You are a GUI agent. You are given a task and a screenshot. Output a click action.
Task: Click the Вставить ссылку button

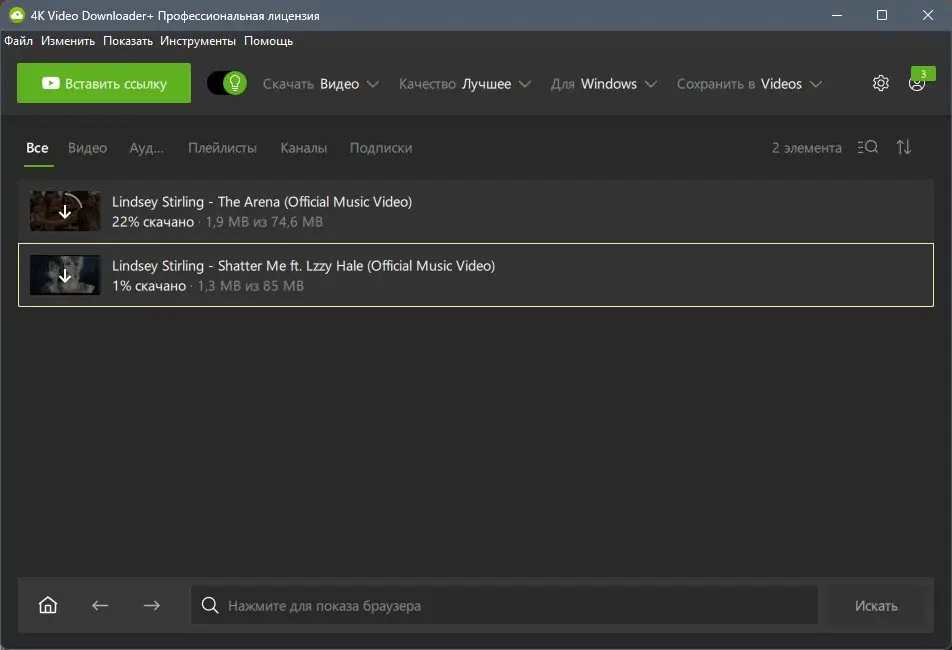(x=104, y=83)
